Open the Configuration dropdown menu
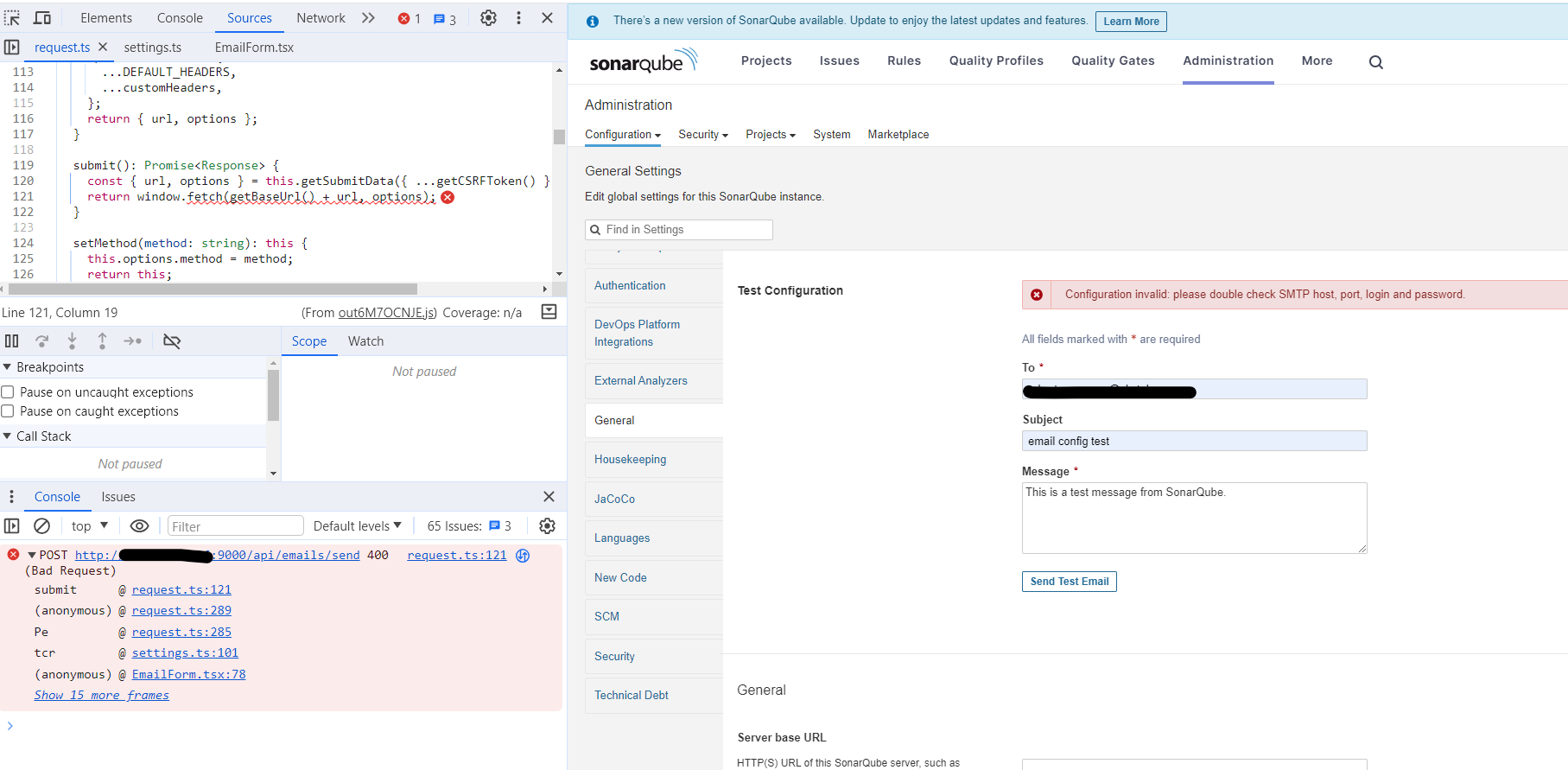1568x770 pixels. (623, 135)
